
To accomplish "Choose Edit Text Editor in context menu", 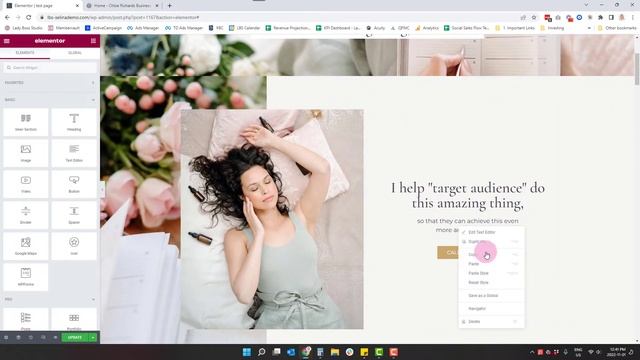I will pos(491,232).
